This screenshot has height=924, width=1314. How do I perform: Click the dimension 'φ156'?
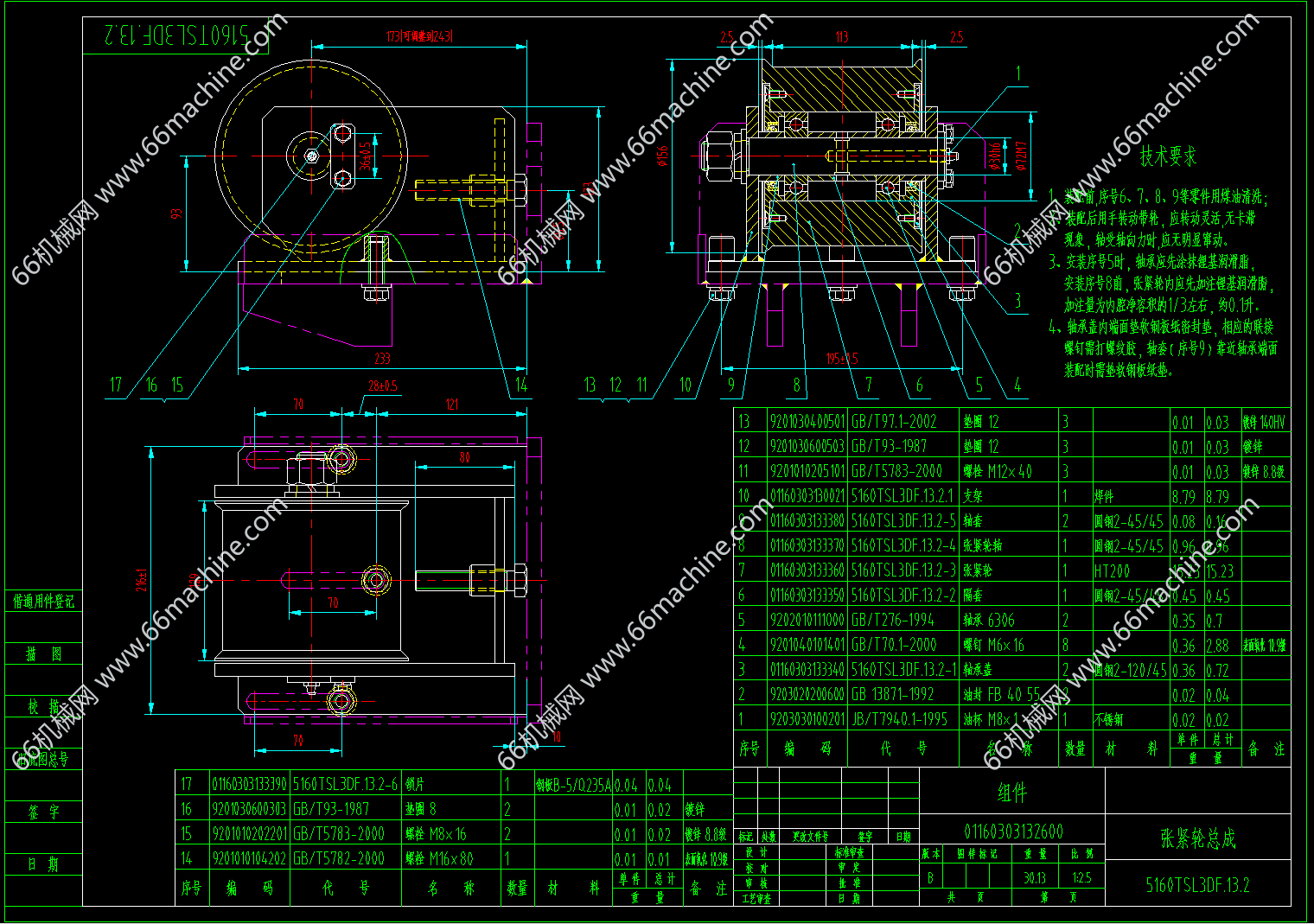[662, 156]
